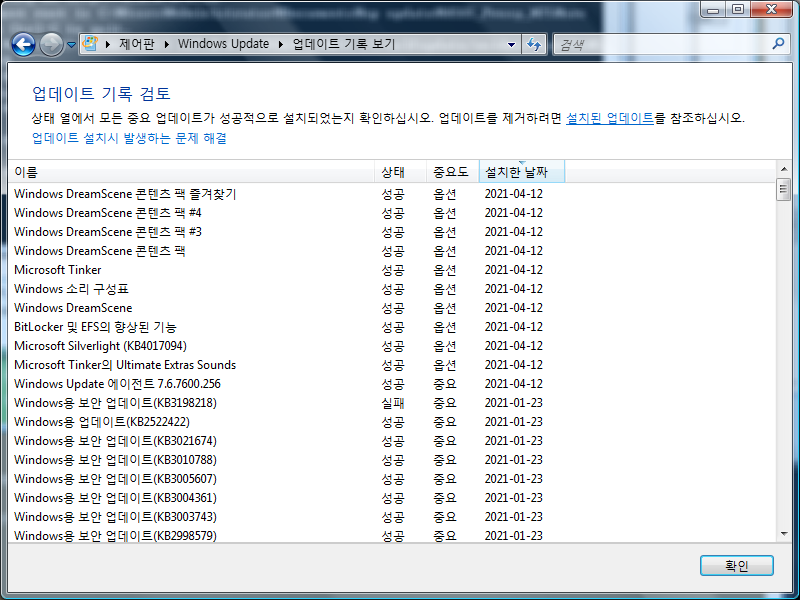The height and width of the screenshot is (600, 800).
Task: Go back with the blue arrow button
Action: [23, 44]
